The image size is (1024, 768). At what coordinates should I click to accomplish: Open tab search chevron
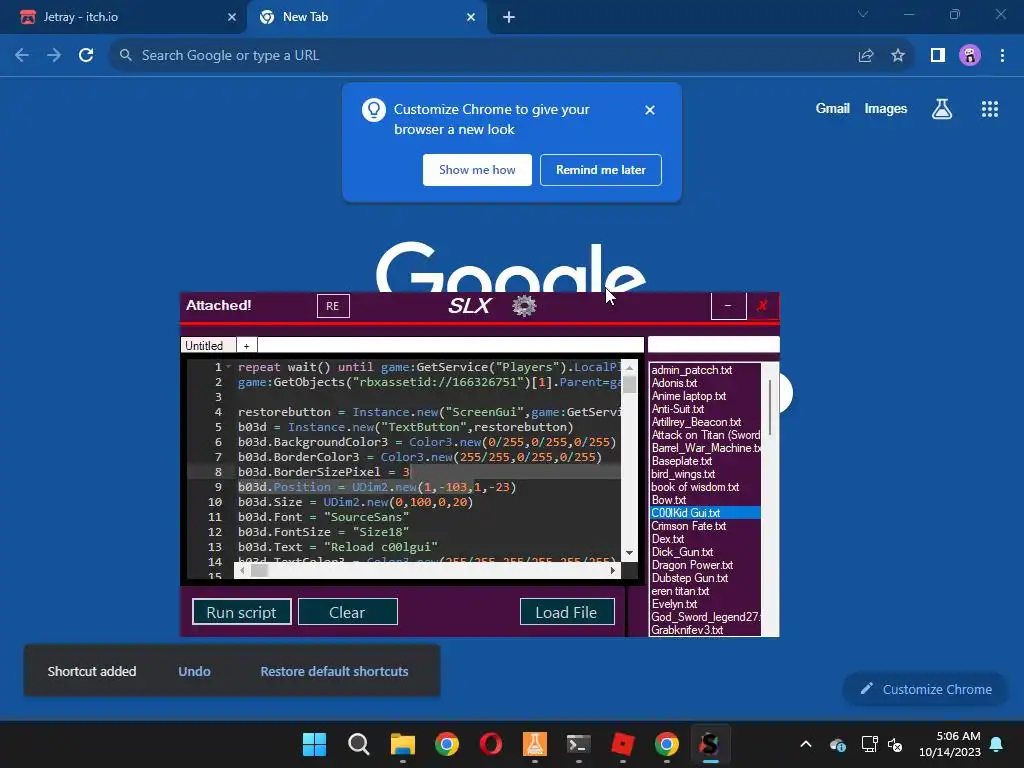click(x=863, y=14)
